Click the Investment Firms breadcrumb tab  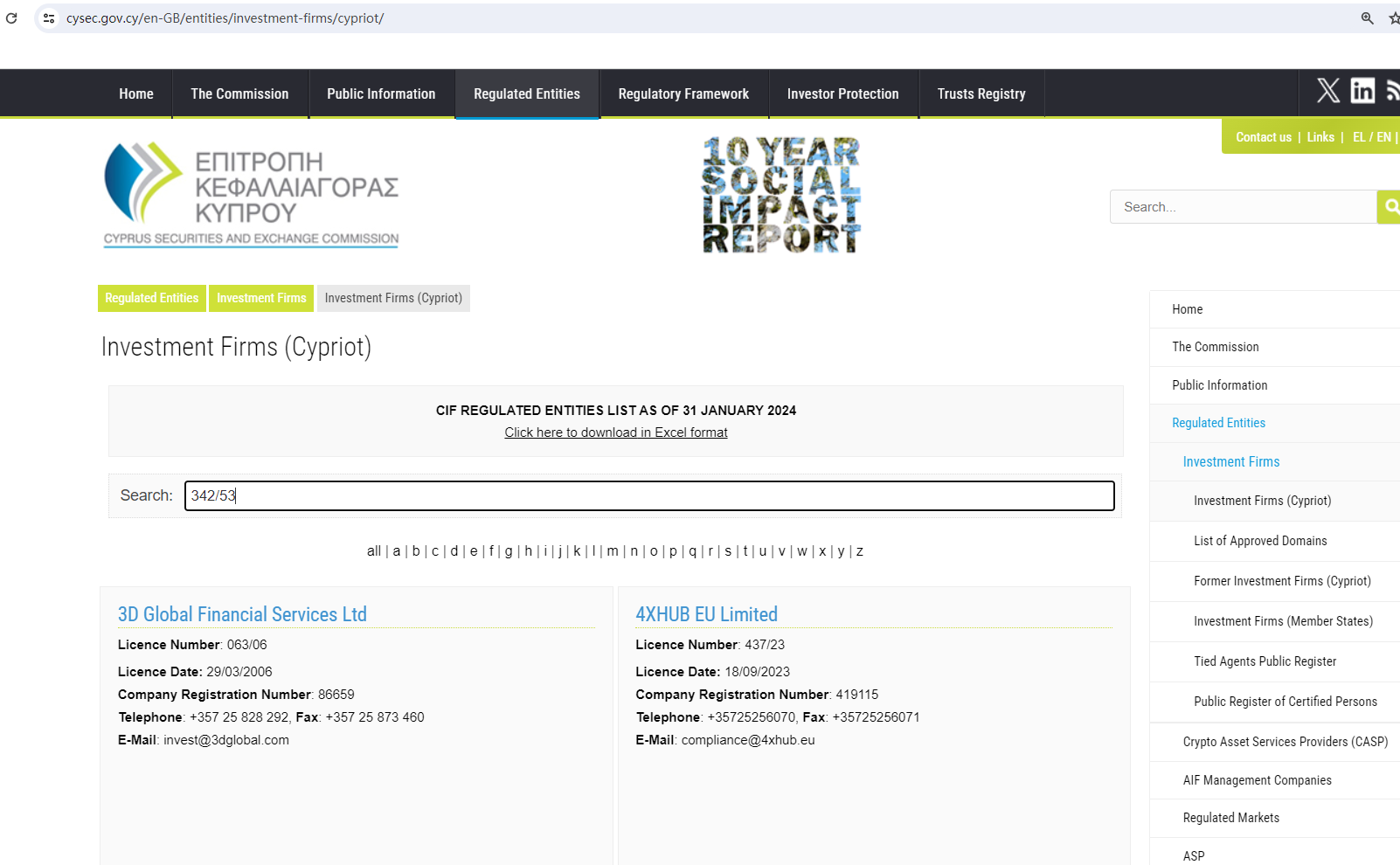(x=260, y=298)
